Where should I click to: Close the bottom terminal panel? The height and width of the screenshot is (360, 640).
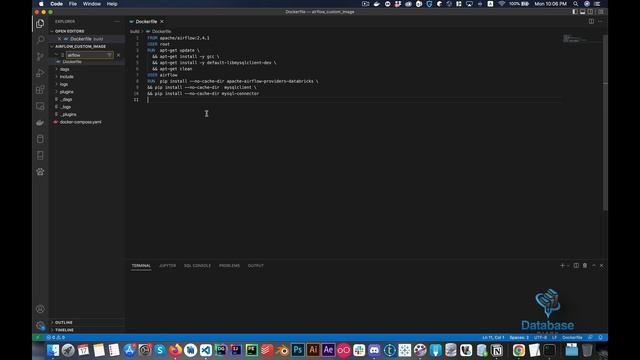pos(601,265)
